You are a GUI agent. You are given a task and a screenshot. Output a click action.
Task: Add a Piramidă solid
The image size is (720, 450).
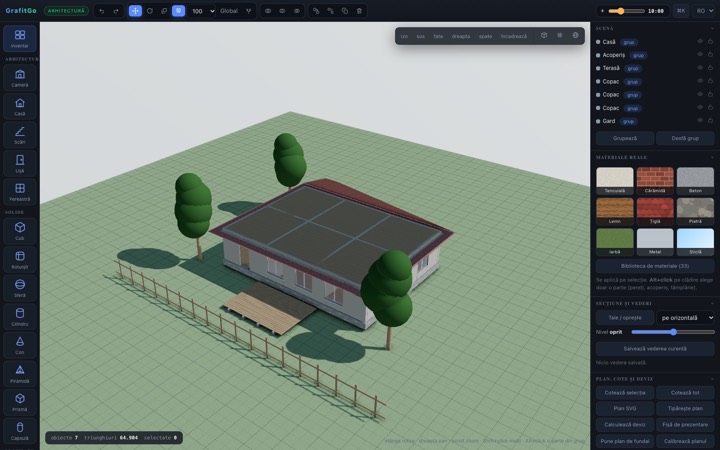tap(20, 373)
